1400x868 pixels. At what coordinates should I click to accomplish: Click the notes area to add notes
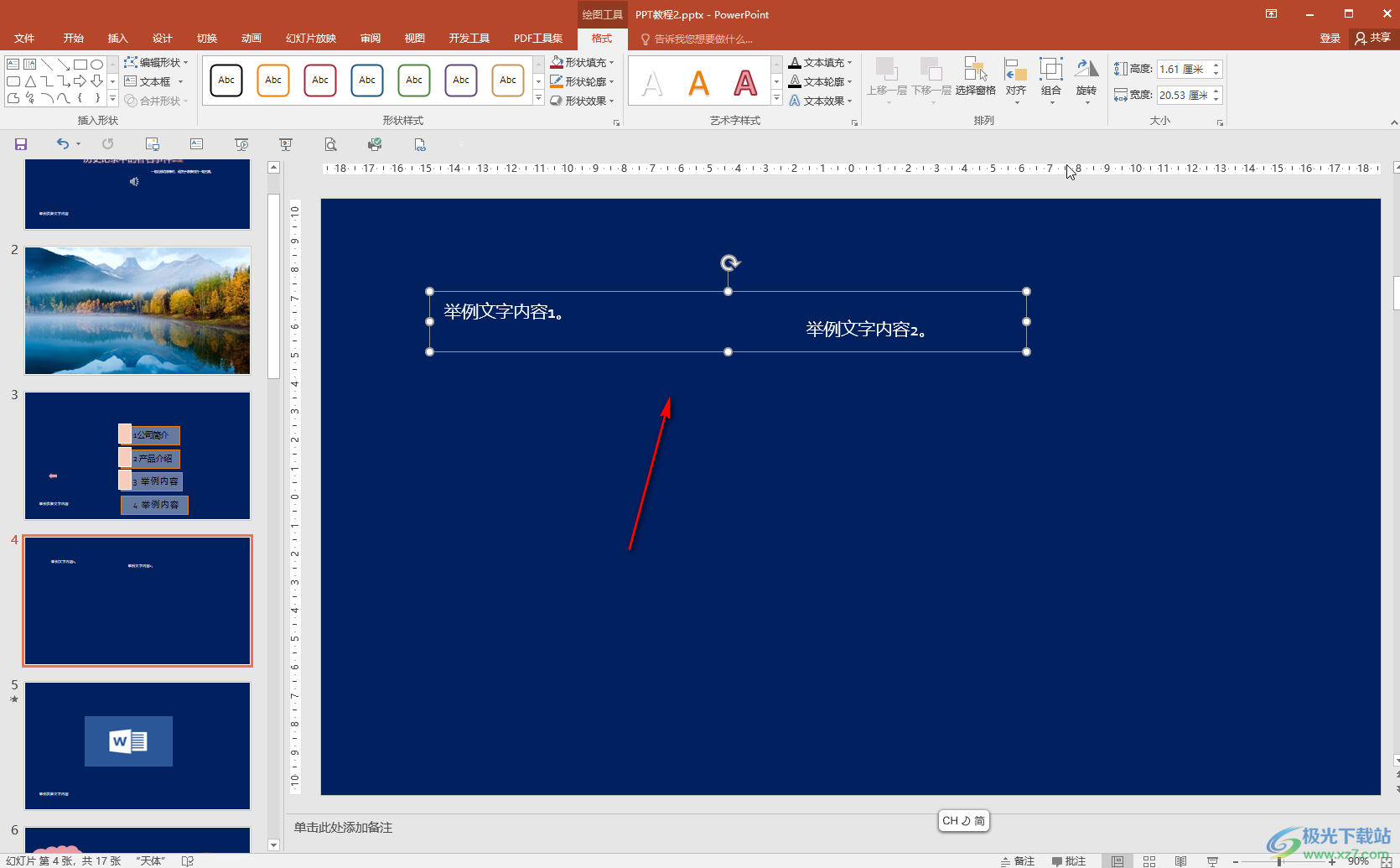[343, 828]
